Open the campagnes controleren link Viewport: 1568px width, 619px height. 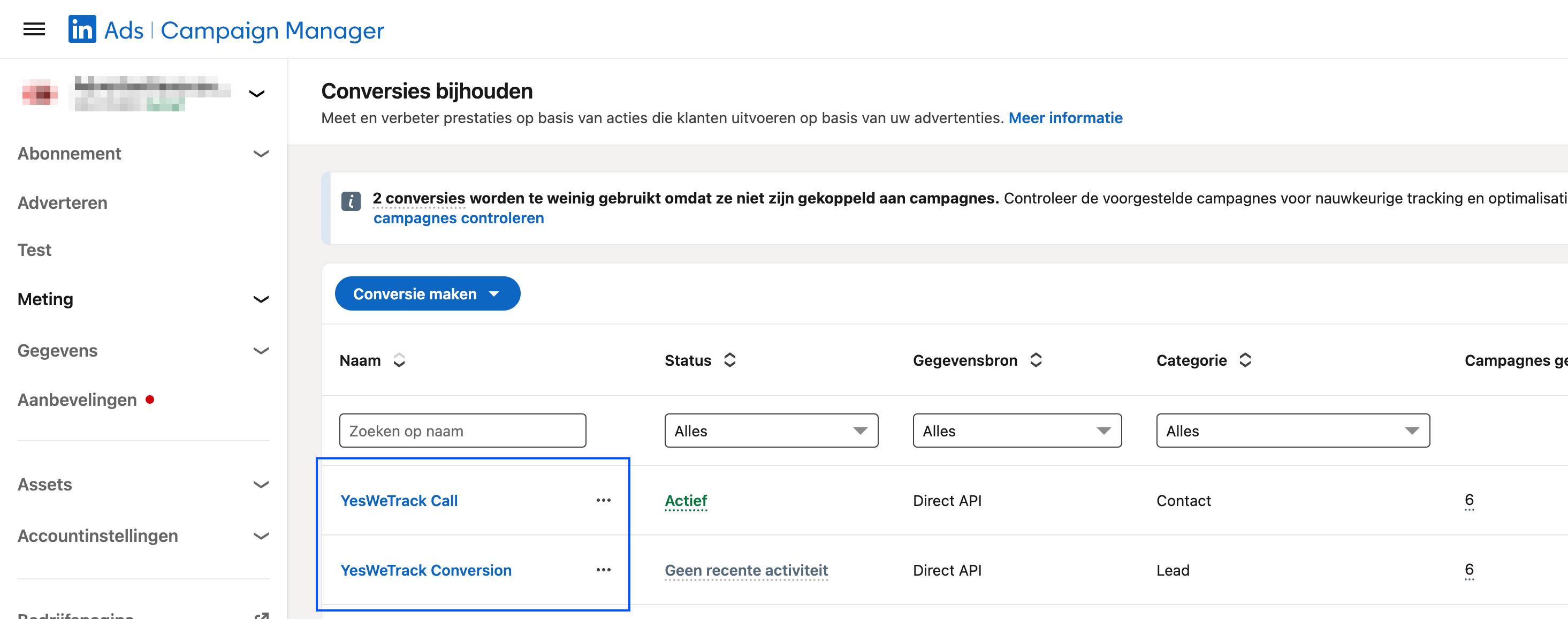tap(458, 217)
